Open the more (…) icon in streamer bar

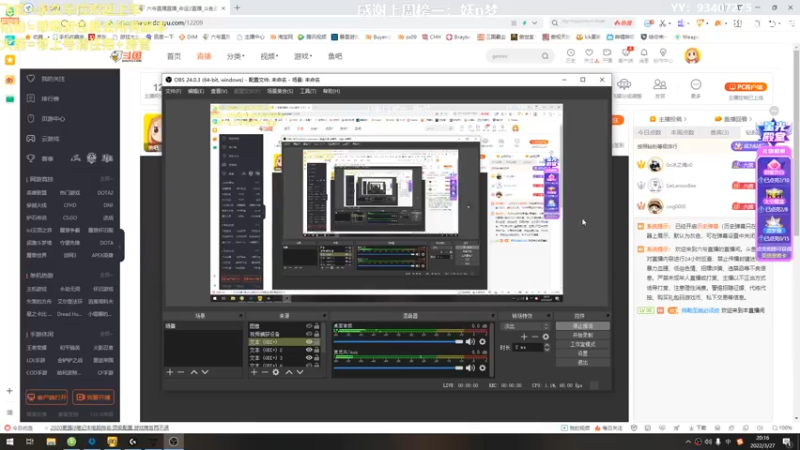tap(696, 85)
